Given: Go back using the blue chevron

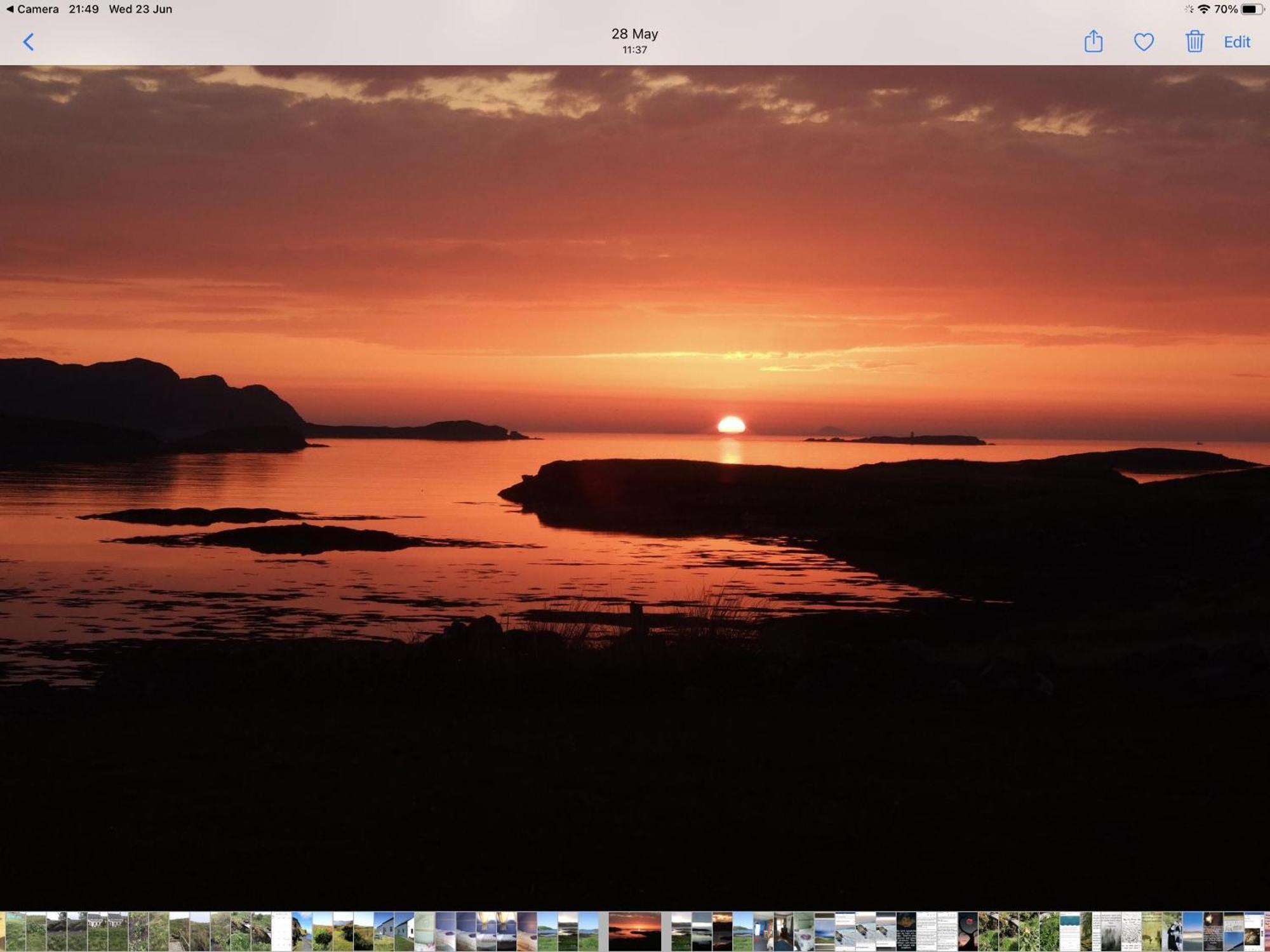Looking at the screenshot, I should pos(28,42).
